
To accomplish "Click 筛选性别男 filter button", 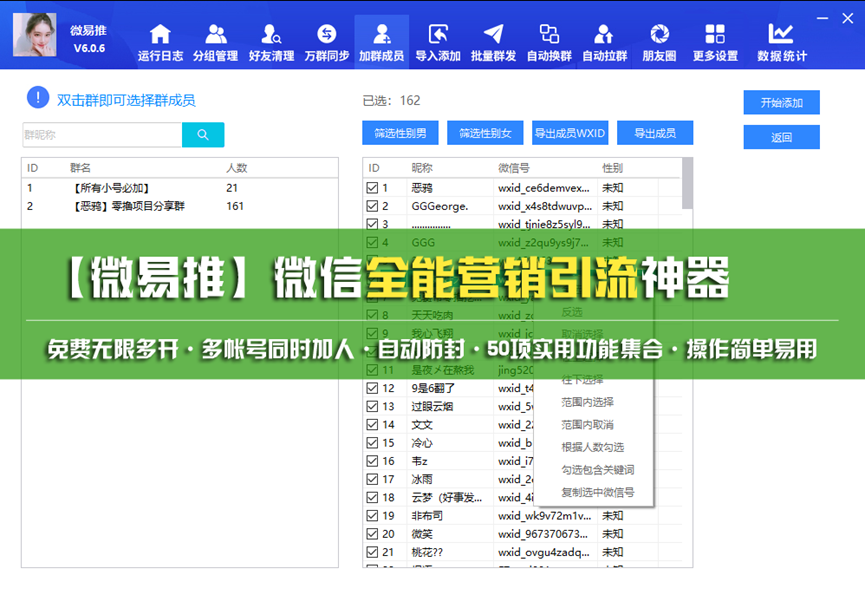I will 401,133.
